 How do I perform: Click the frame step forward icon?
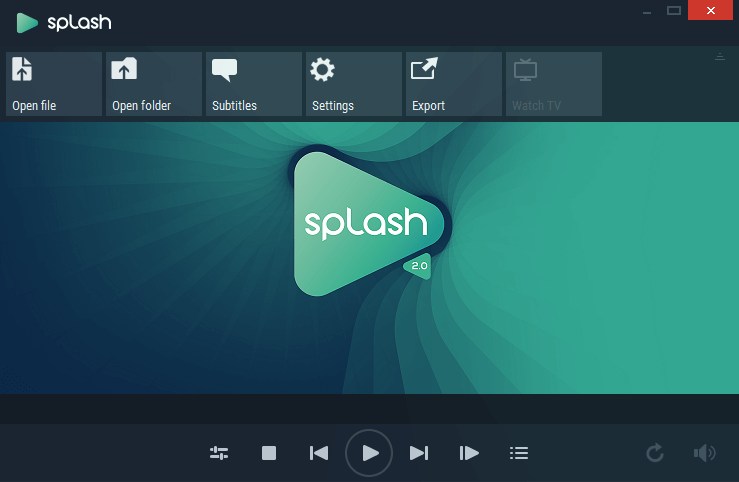468,453
